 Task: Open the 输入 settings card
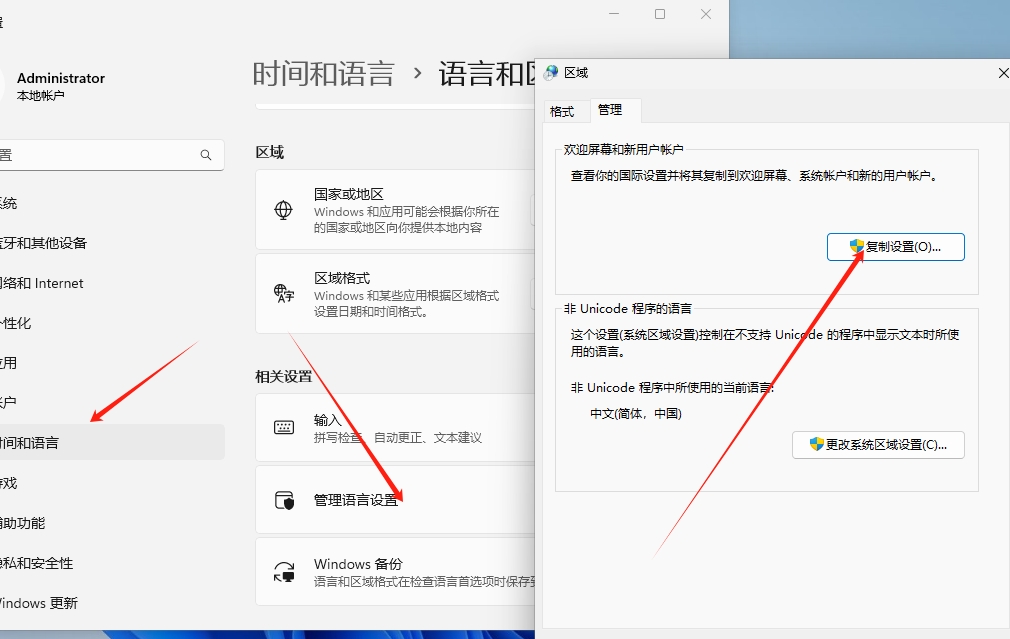click(x=395, y=428)
